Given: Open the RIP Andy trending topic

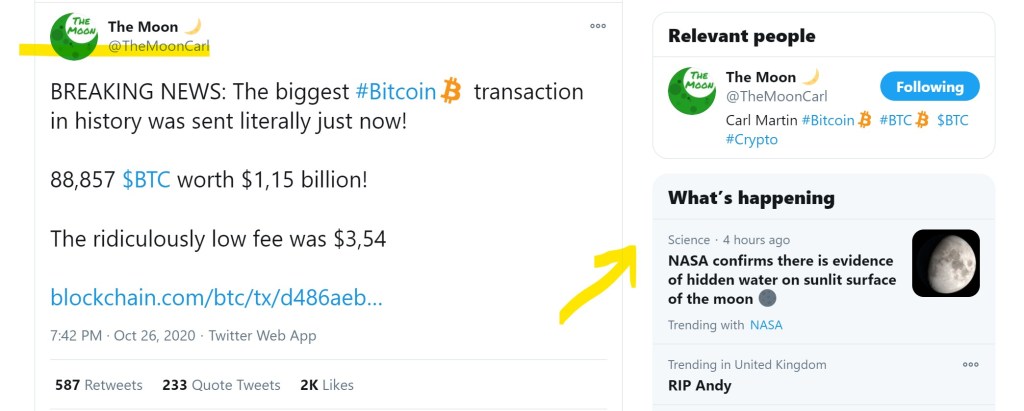Looking at the screenshot, I should point(700,385).
